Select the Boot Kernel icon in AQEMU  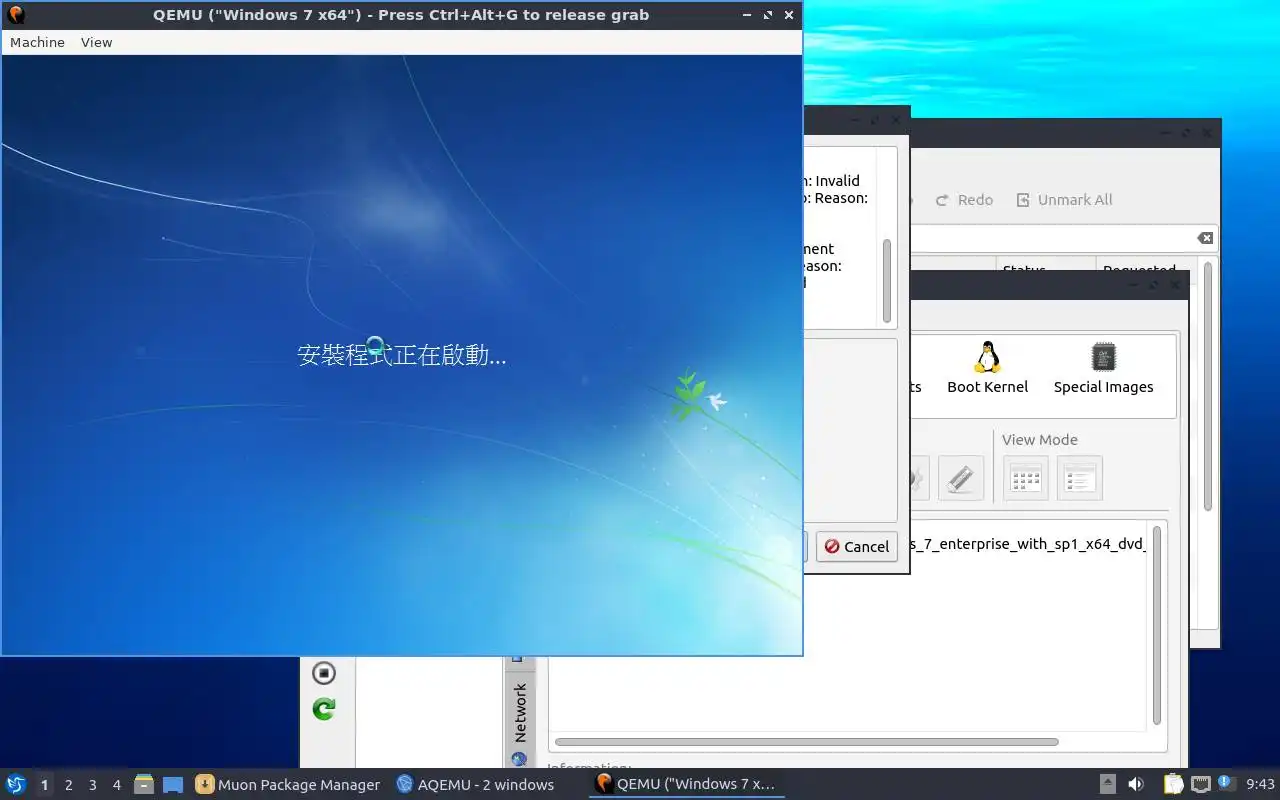click(x=987, y=368)
